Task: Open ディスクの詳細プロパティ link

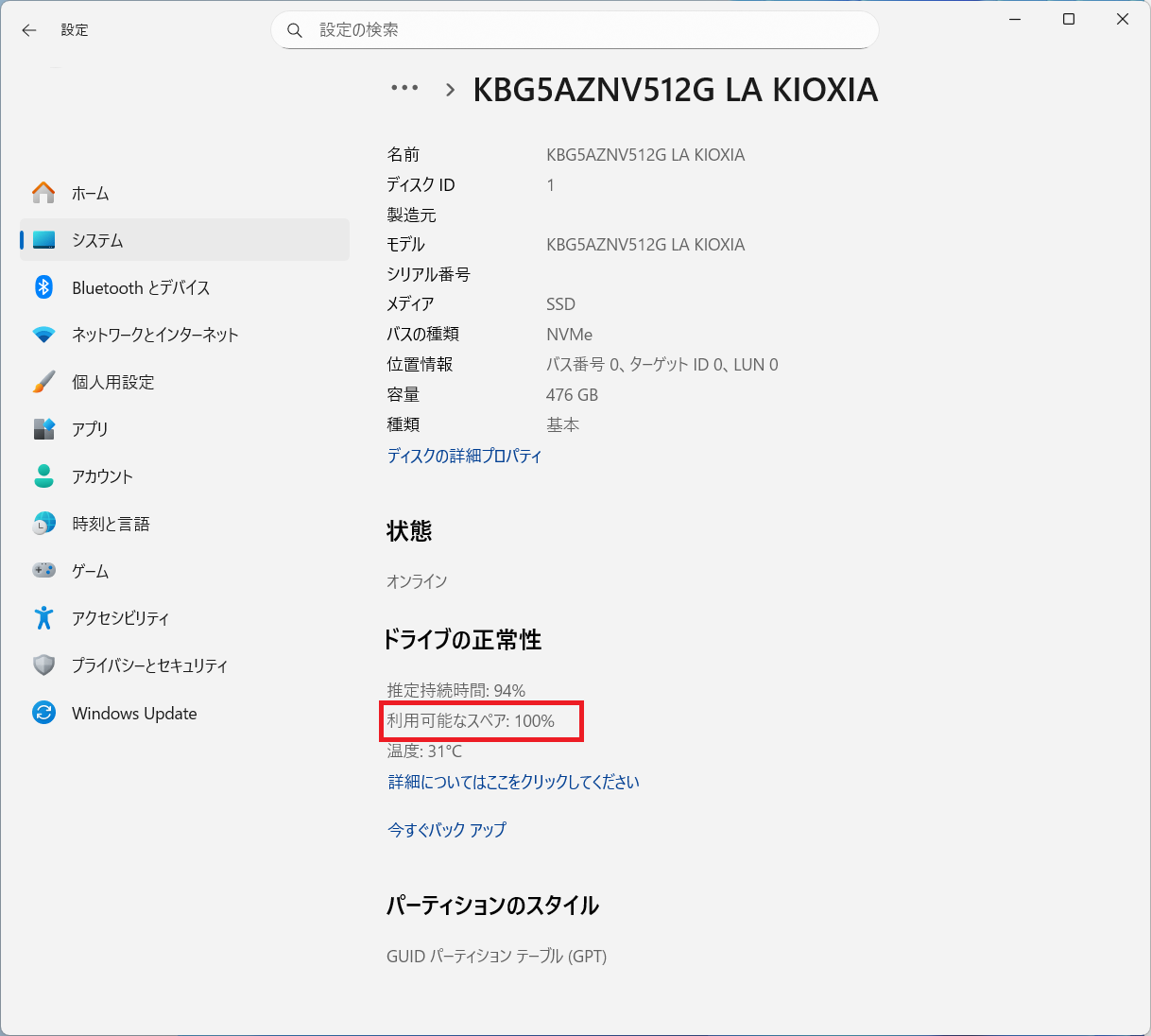Action: pos(464,456)
